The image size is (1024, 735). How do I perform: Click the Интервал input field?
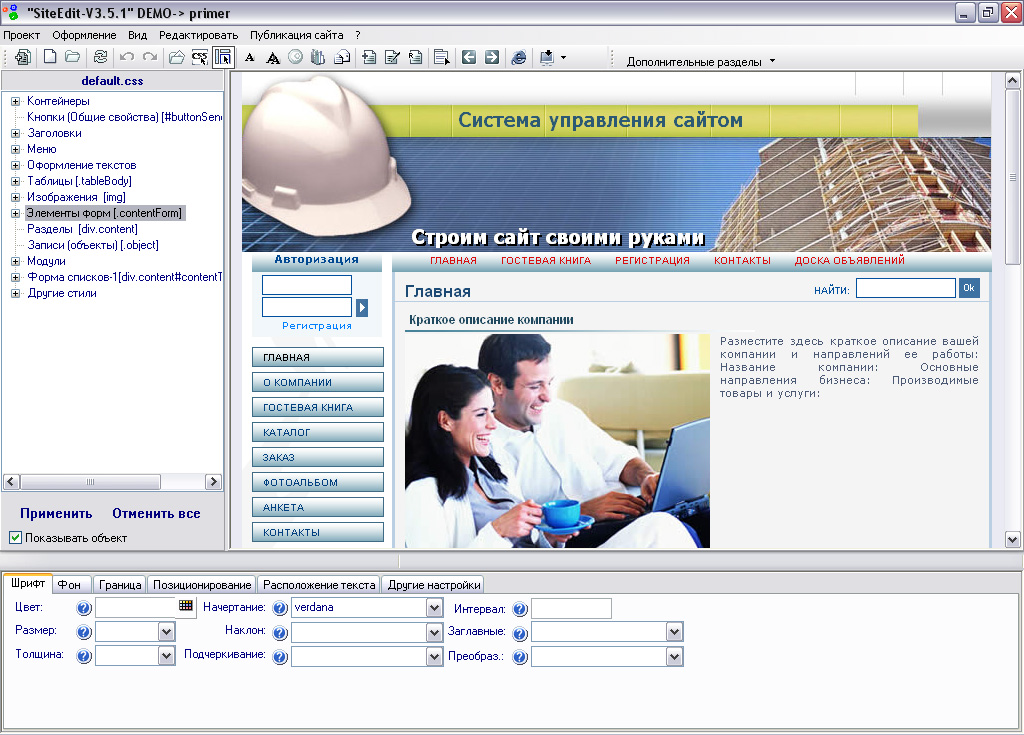tap(571, 608)
